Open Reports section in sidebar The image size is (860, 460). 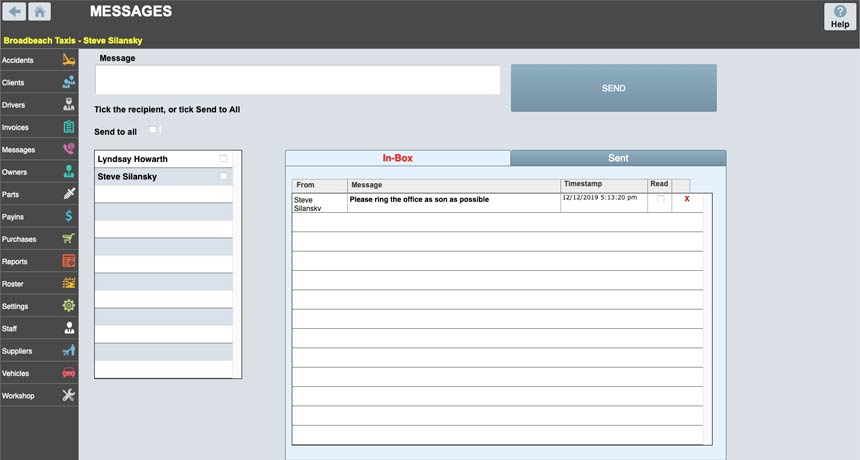39,261
